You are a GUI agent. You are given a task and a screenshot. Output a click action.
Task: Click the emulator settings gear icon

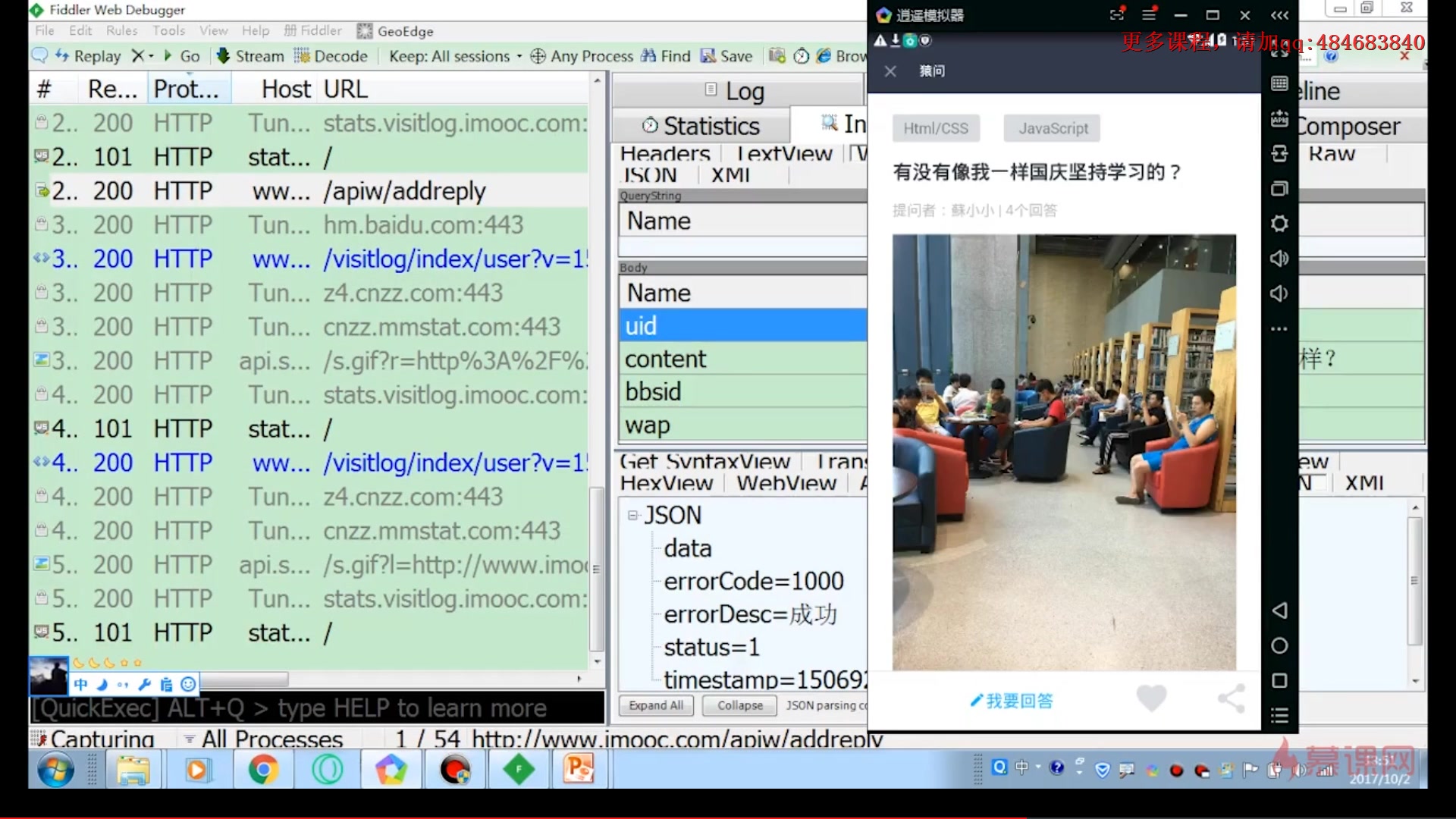[1279, 224]
